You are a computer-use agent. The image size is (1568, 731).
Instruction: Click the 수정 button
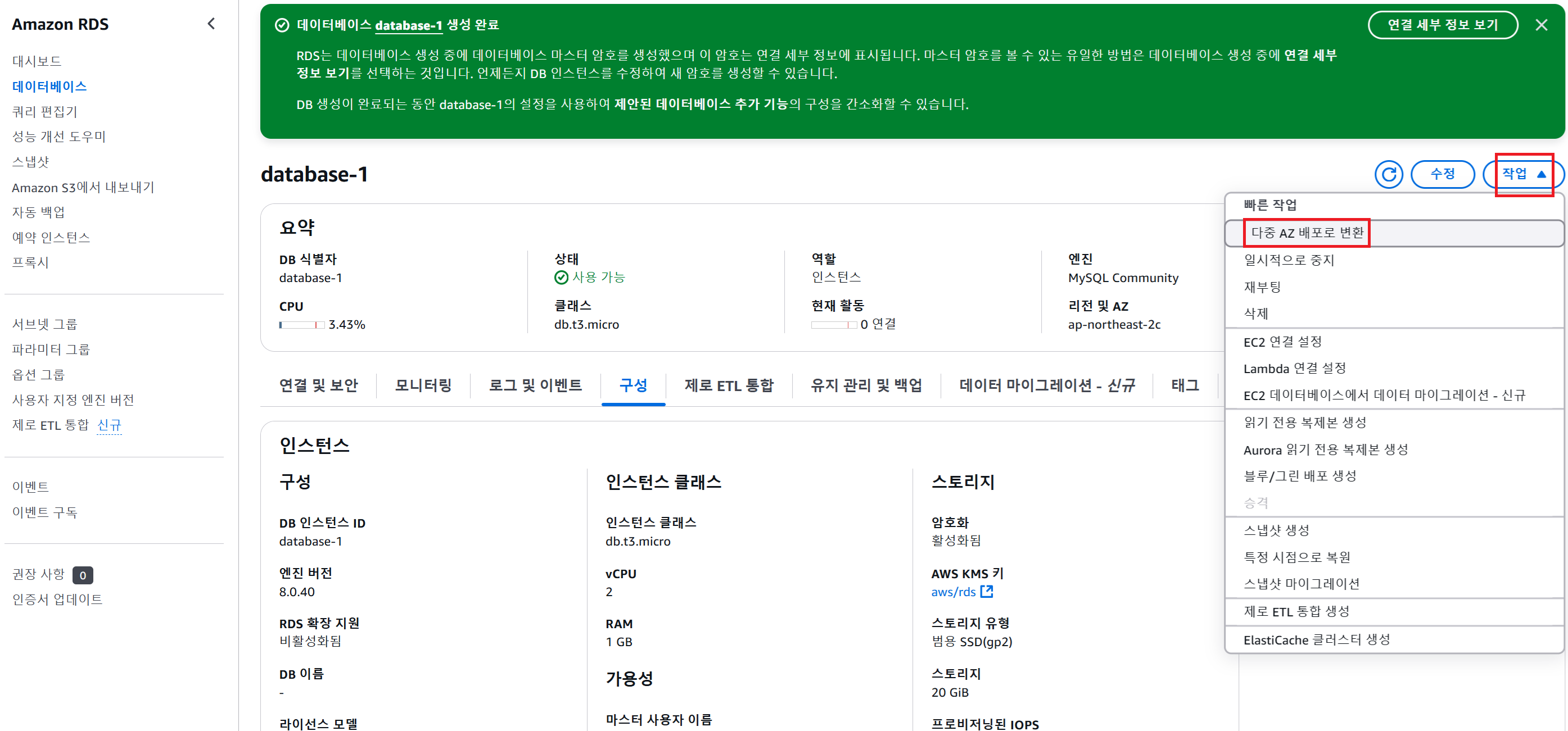[x=1442, y=175]
